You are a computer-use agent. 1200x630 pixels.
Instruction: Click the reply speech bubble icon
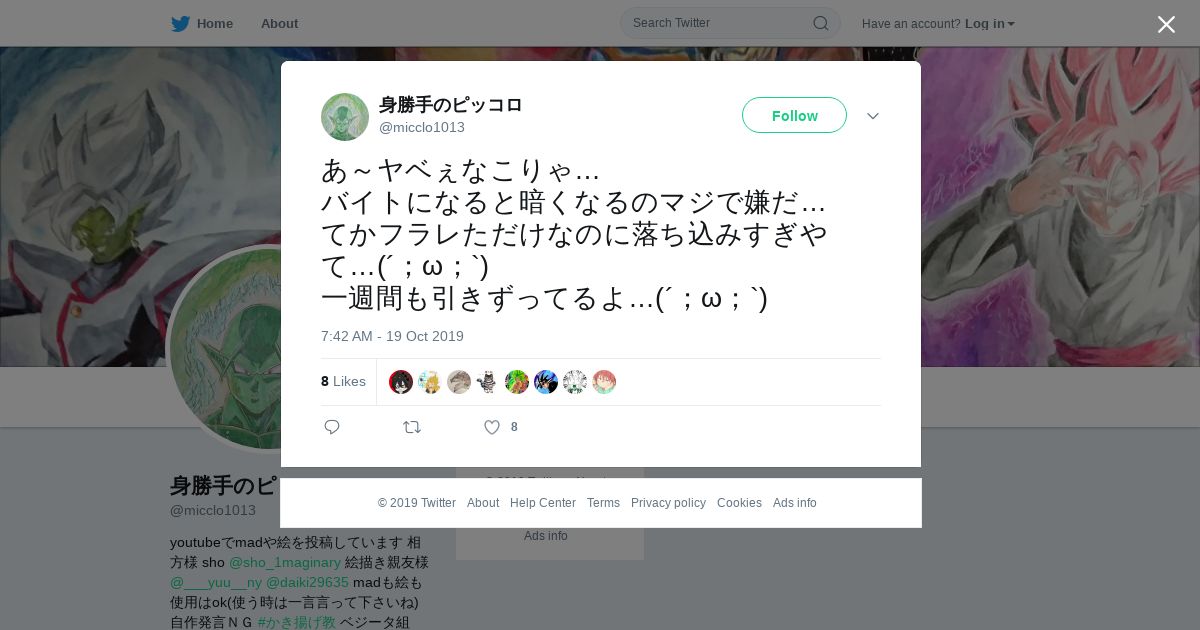332,427
